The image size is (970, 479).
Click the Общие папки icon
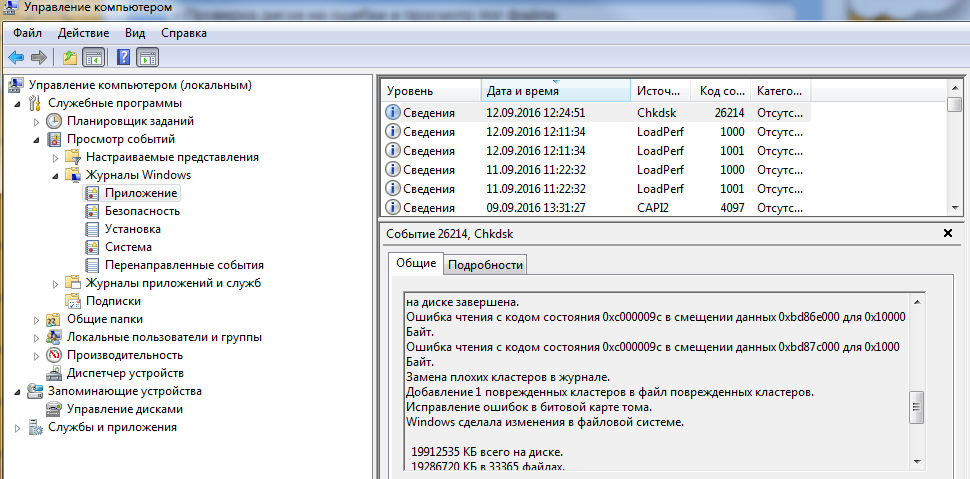tap(54, 319)
